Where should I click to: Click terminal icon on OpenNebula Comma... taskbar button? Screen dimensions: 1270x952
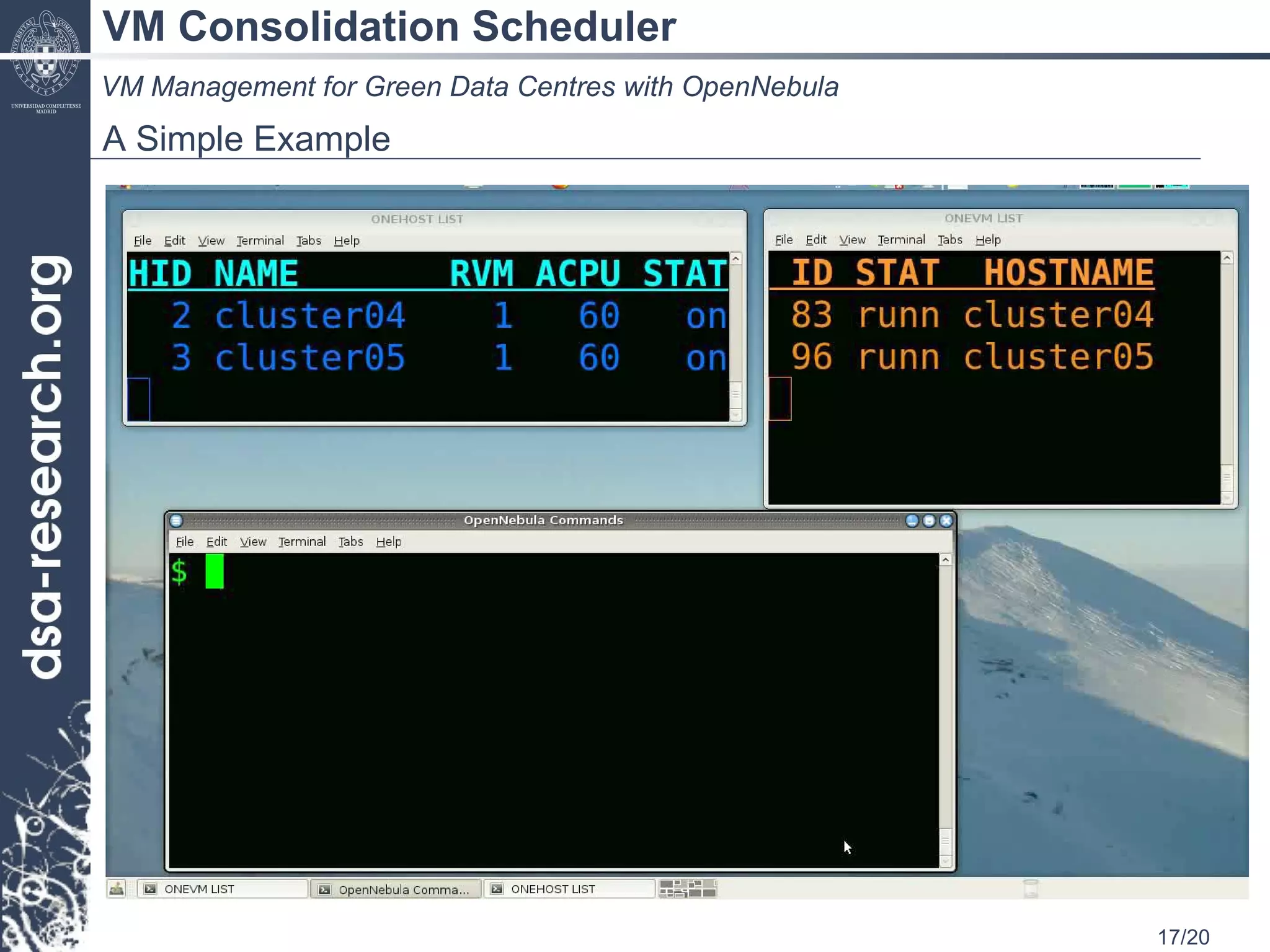pyautogui.click(x=324, y=889)
